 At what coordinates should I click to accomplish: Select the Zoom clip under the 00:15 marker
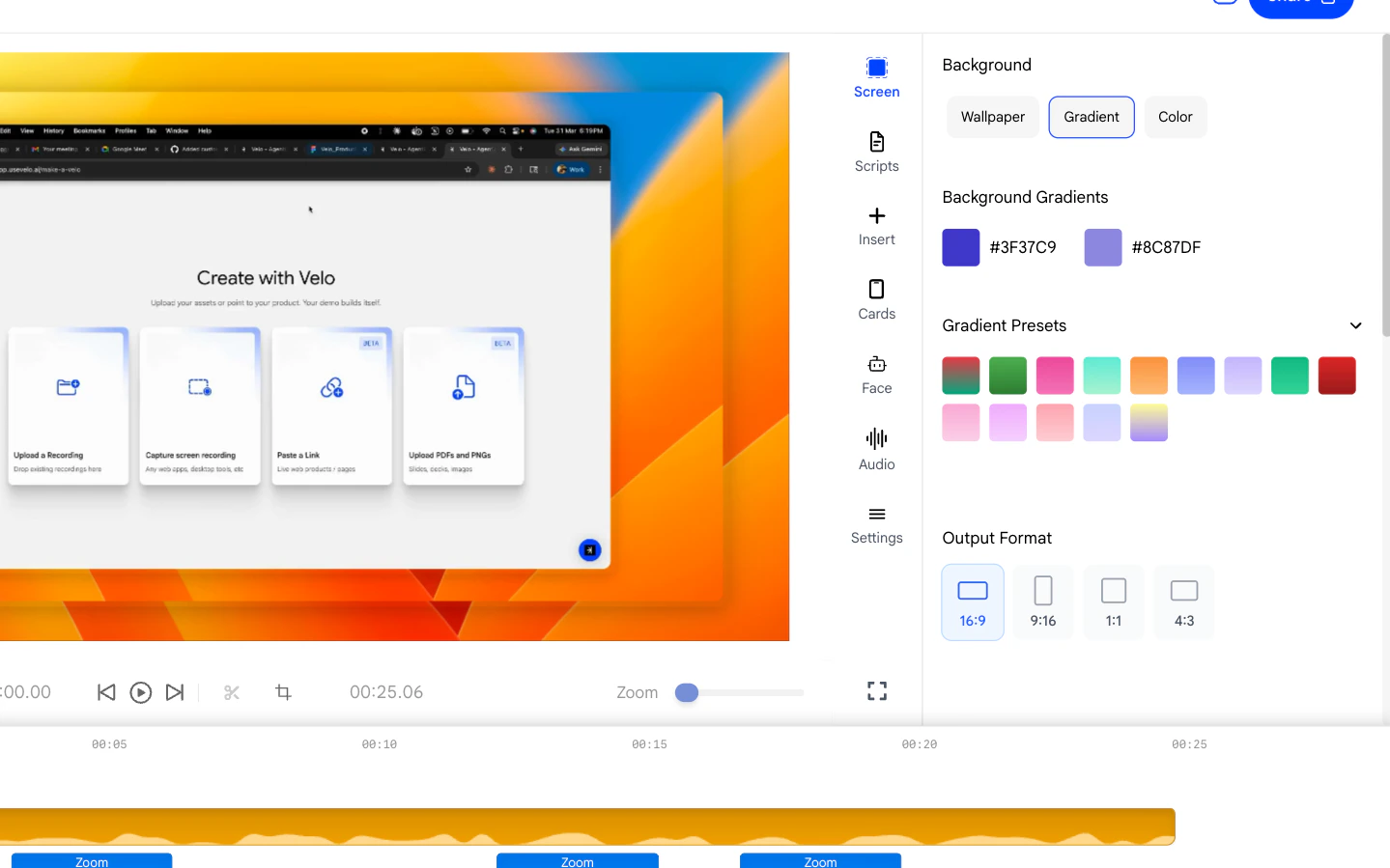click(x=578, y=861)
